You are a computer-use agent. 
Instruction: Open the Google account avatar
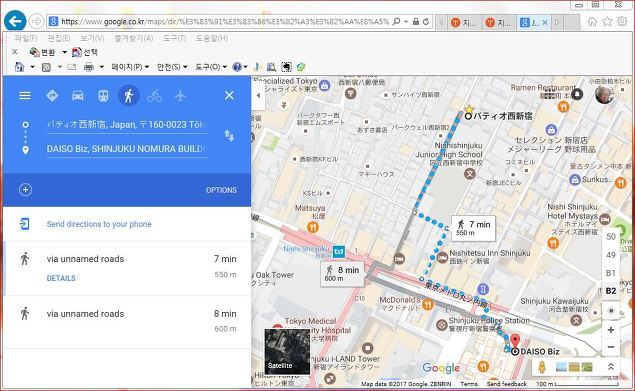coord(604,94)
